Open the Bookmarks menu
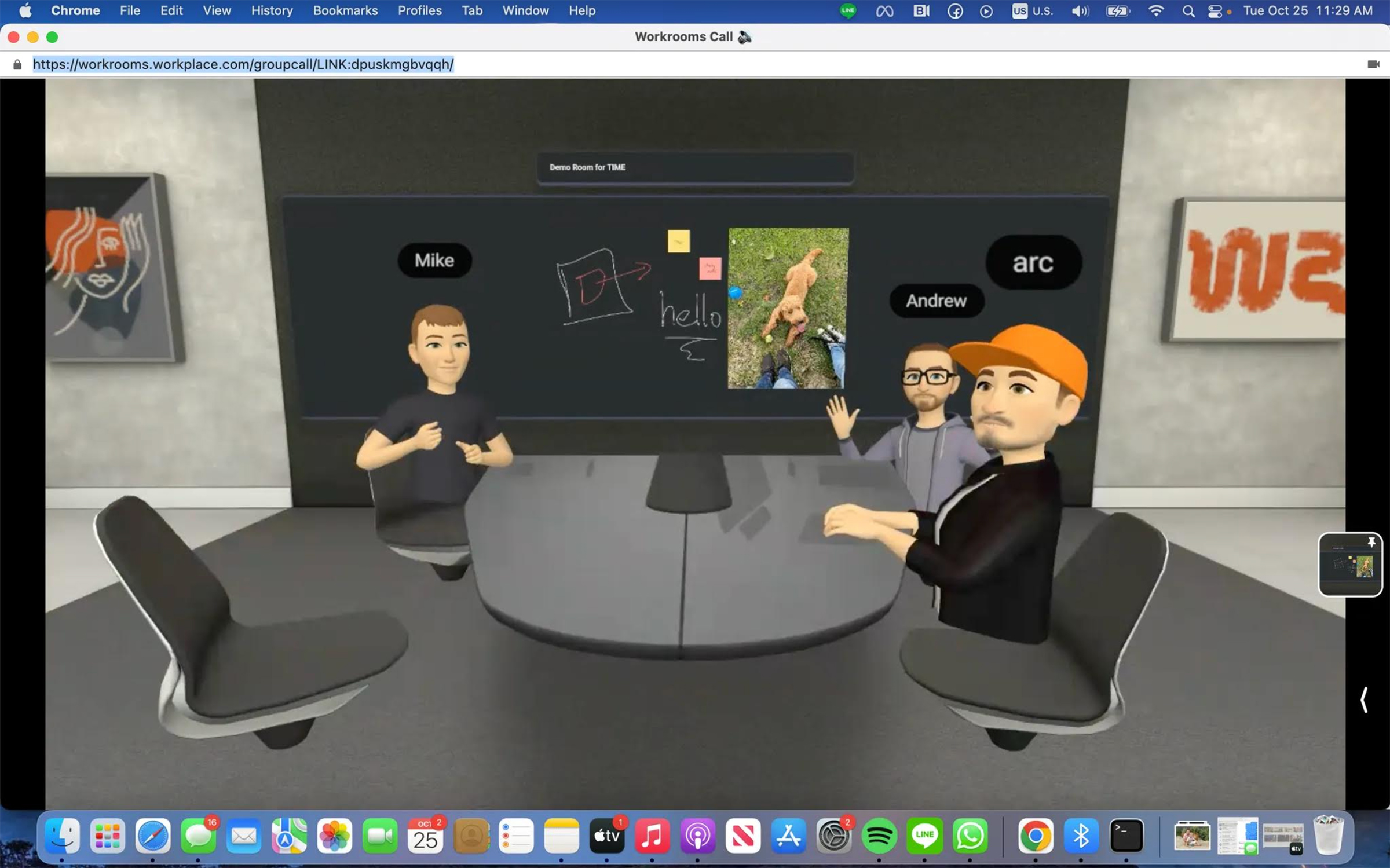This screenshot has height=868, width=1390. 345,10
